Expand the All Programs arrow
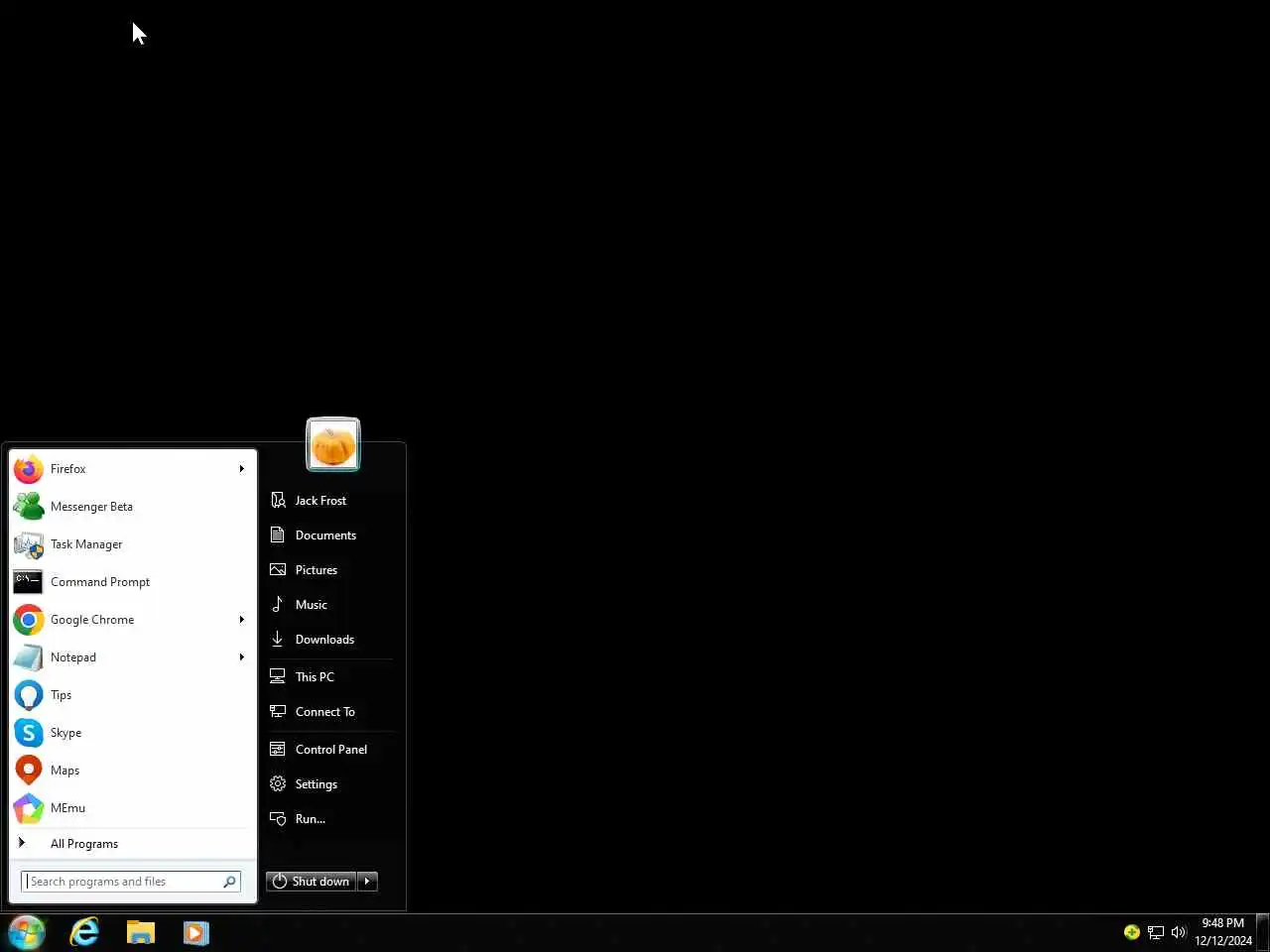Image resolution: width=1270 pixels, height=952 pixels. [x=22, y=843]
